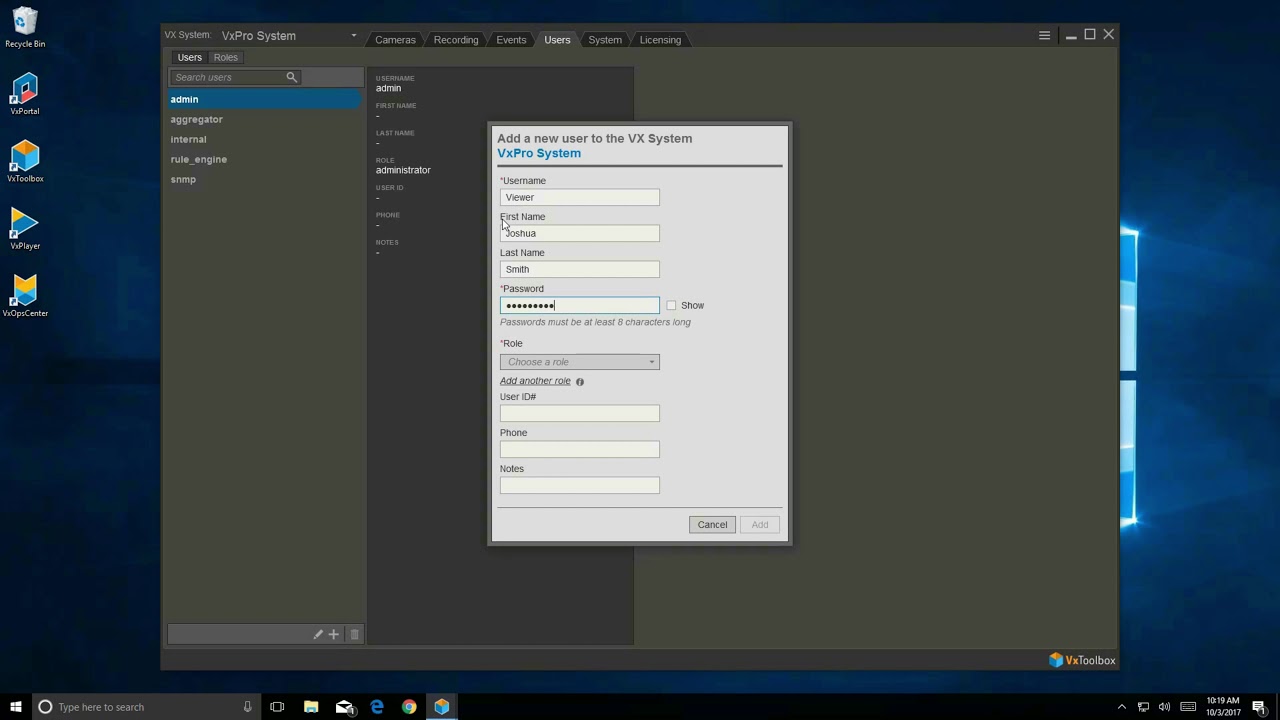The height and width of the screenshot is (720, 1280).
Task: Switch to the Roles sub-tab
Action: tap(226, 57)
